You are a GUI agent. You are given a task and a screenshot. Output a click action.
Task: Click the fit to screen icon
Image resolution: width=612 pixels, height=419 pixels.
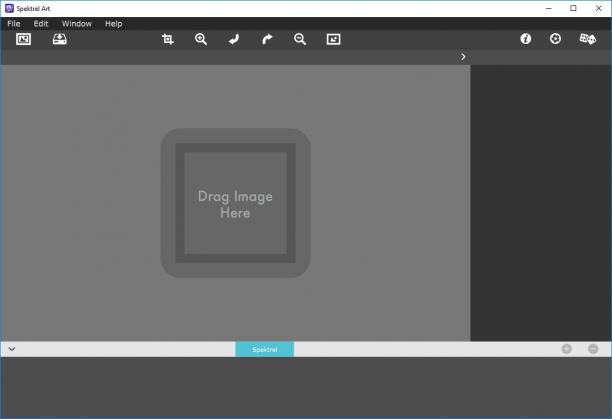(333, 39)
